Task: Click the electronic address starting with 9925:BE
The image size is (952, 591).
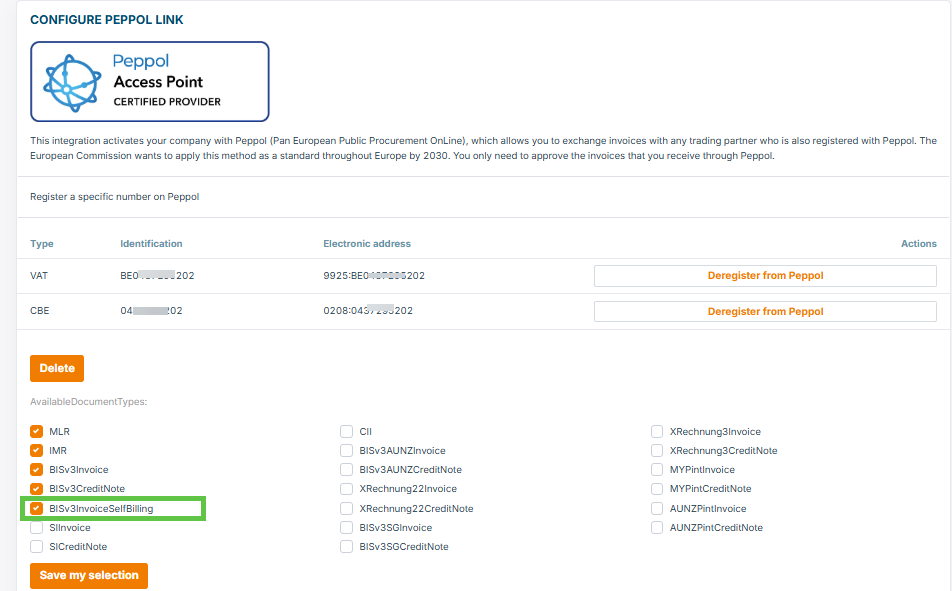Action: tap(374, 276)
